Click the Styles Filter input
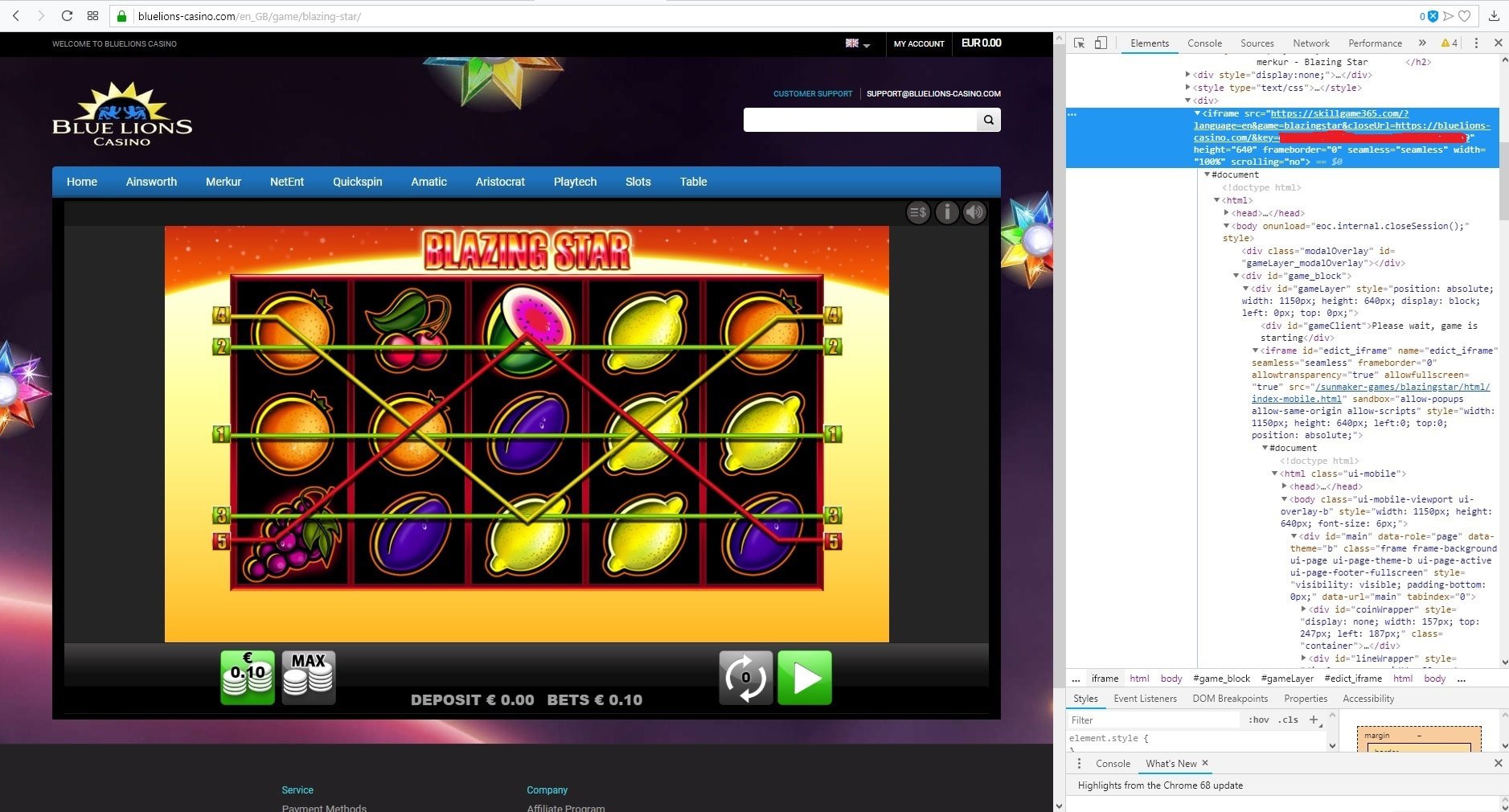 pos(1154,720)
